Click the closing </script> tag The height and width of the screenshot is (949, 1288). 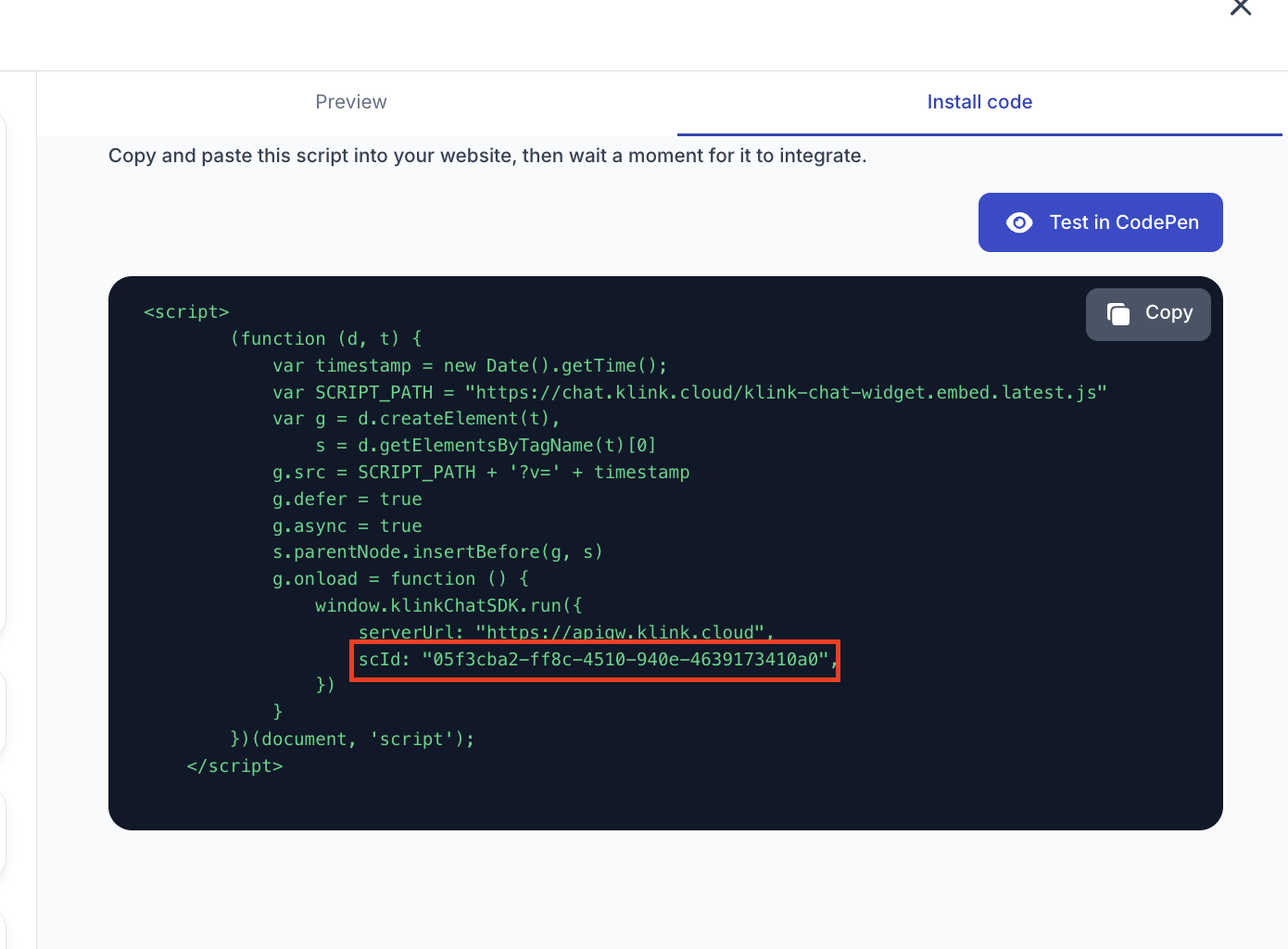click(234, 766)
